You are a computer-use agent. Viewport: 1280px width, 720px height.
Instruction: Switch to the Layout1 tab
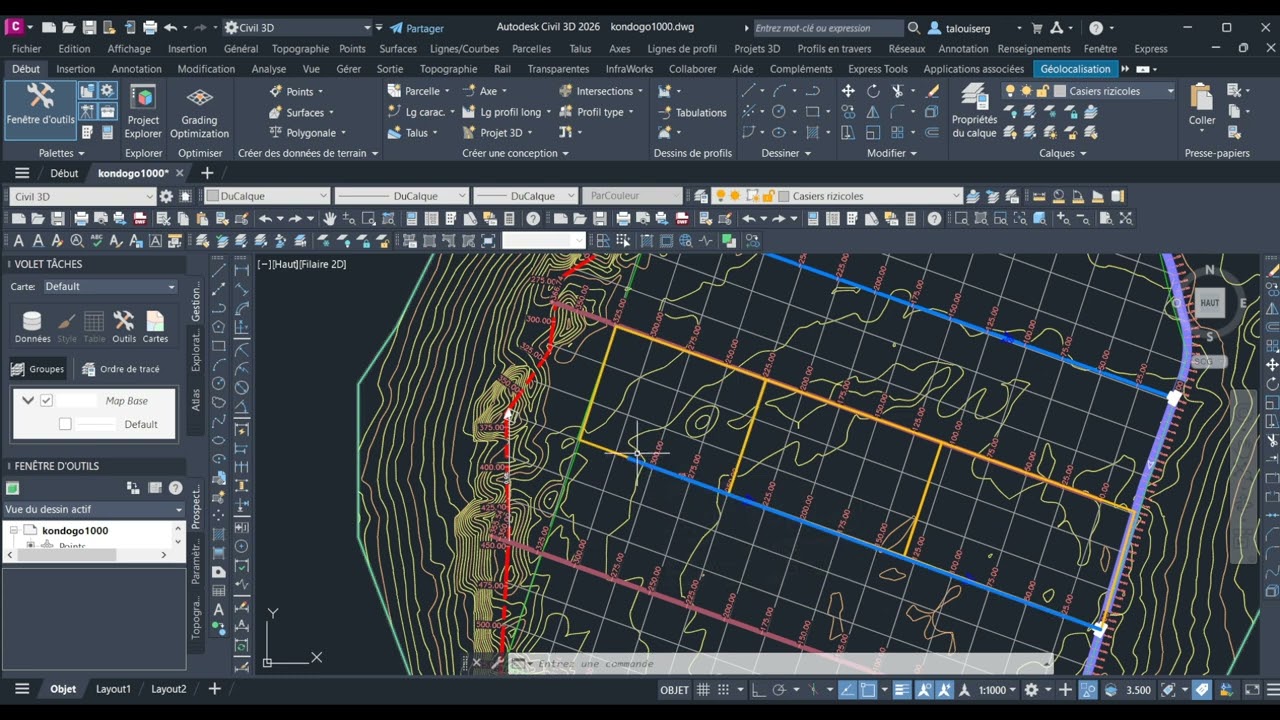click(x=113, y=689)
